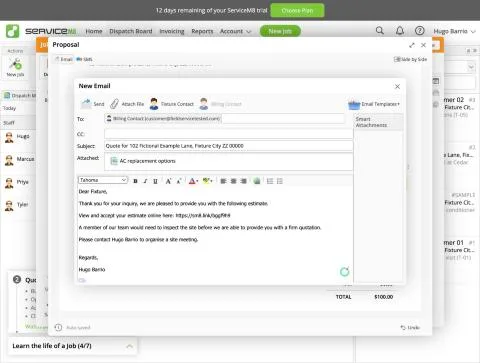Viewport: 480px width, 363px height.
Task: Increase font size in email editor
Action: [168, 181]
